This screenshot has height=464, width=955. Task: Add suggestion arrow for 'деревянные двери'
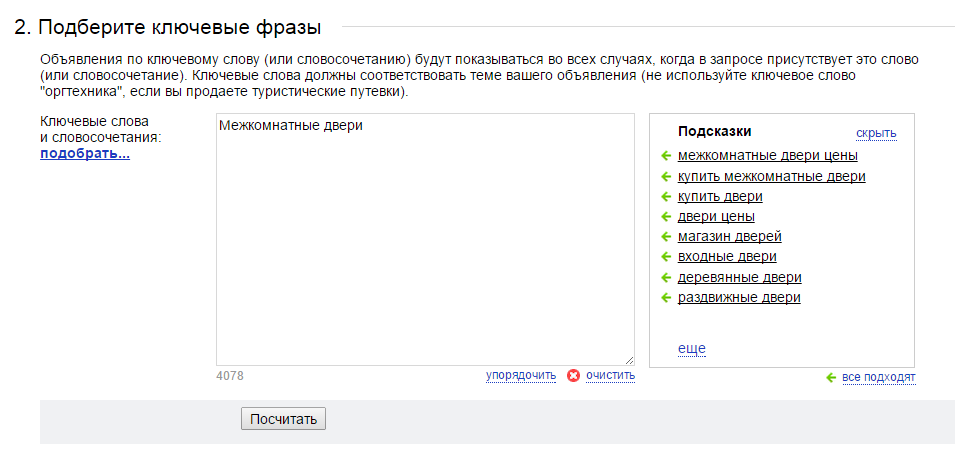click(x=666, y=278)
